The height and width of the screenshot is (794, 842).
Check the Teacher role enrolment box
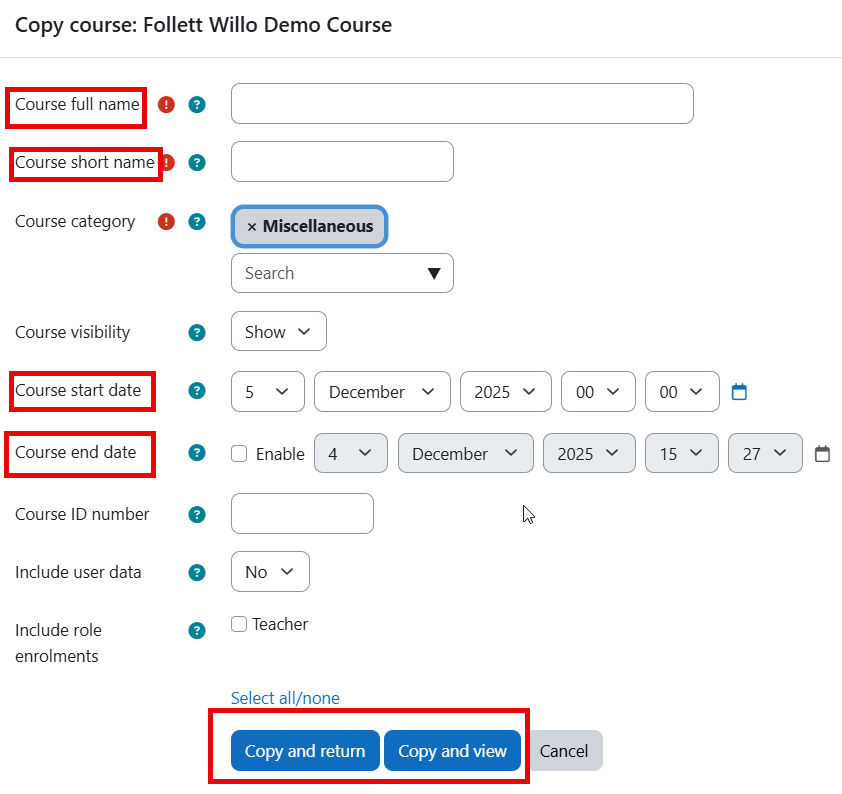(239, 623)
